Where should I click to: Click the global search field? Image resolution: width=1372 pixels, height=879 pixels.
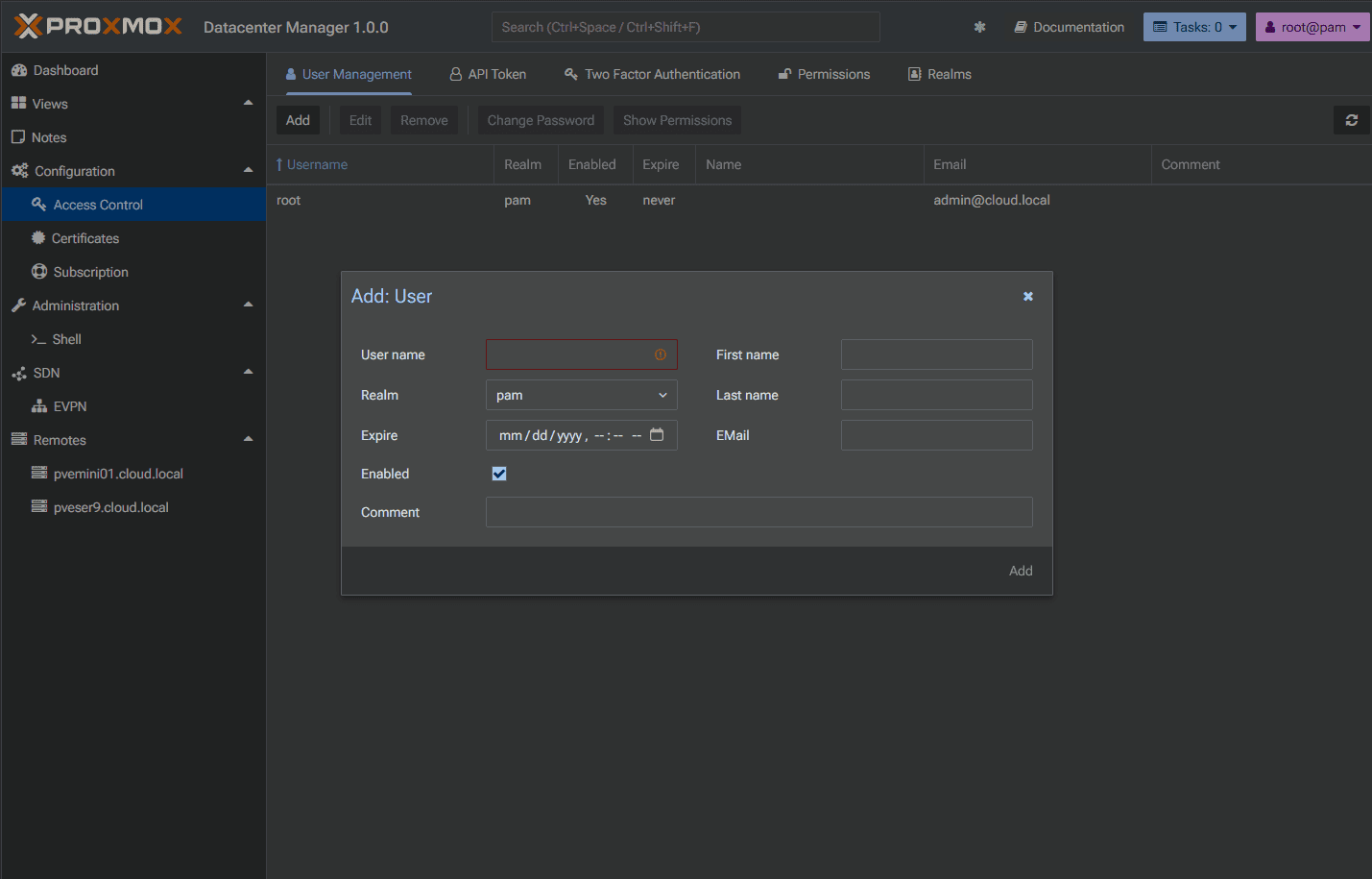(x=685, y=26)
